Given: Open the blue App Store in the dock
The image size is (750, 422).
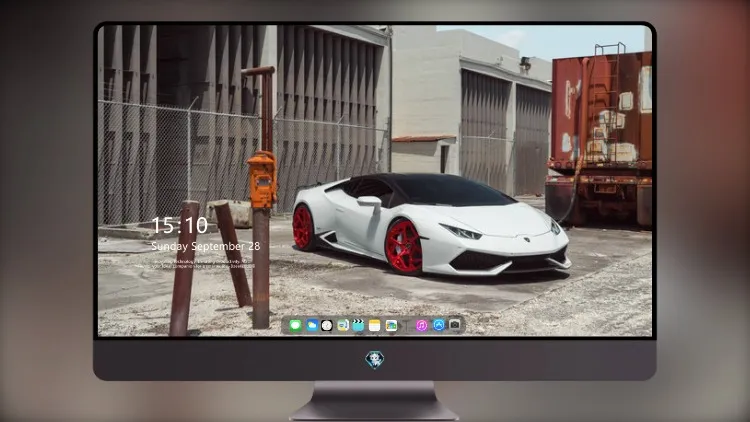Looking at the screenshot, I should pyautogui.click(x=439, y=325).
